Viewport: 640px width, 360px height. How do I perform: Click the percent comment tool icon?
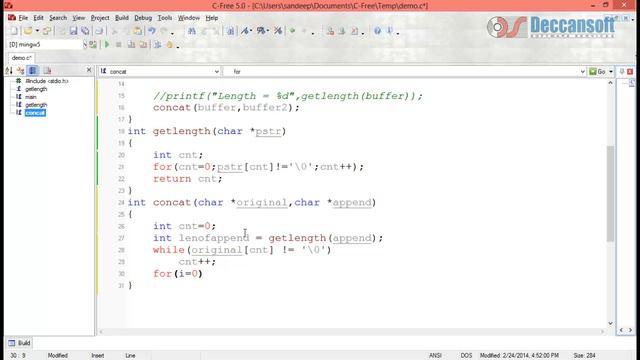pyautogui.click(x=261, y=31)
